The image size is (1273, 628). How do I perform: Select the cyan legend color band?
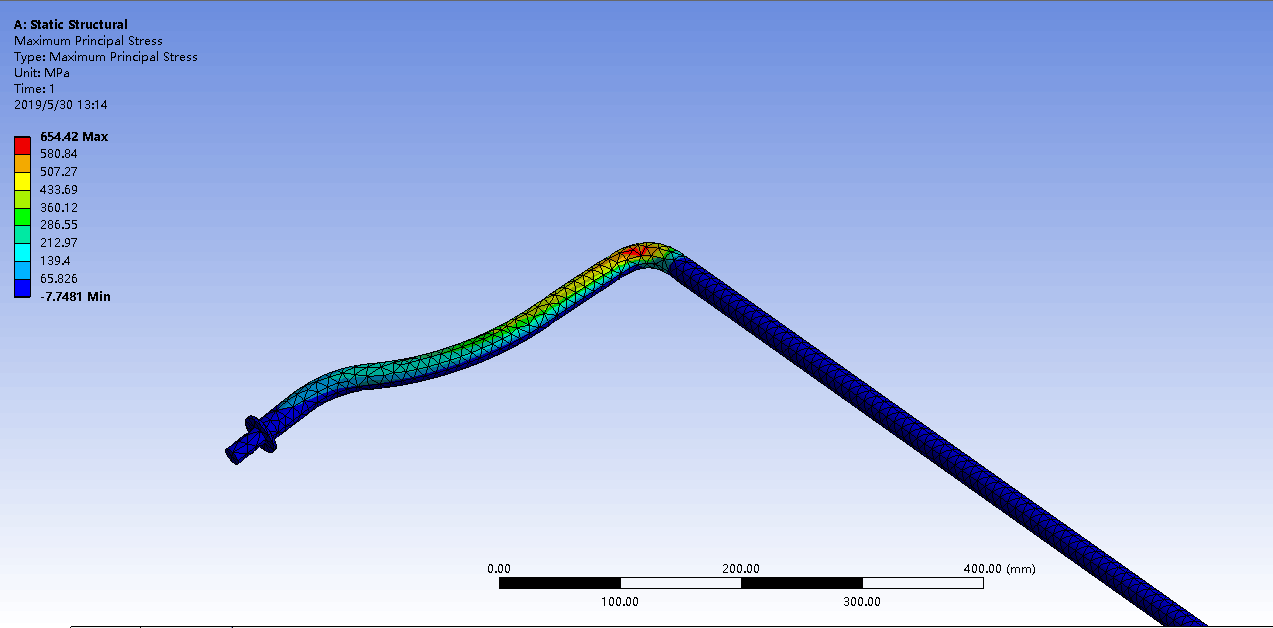pos(22,252)
